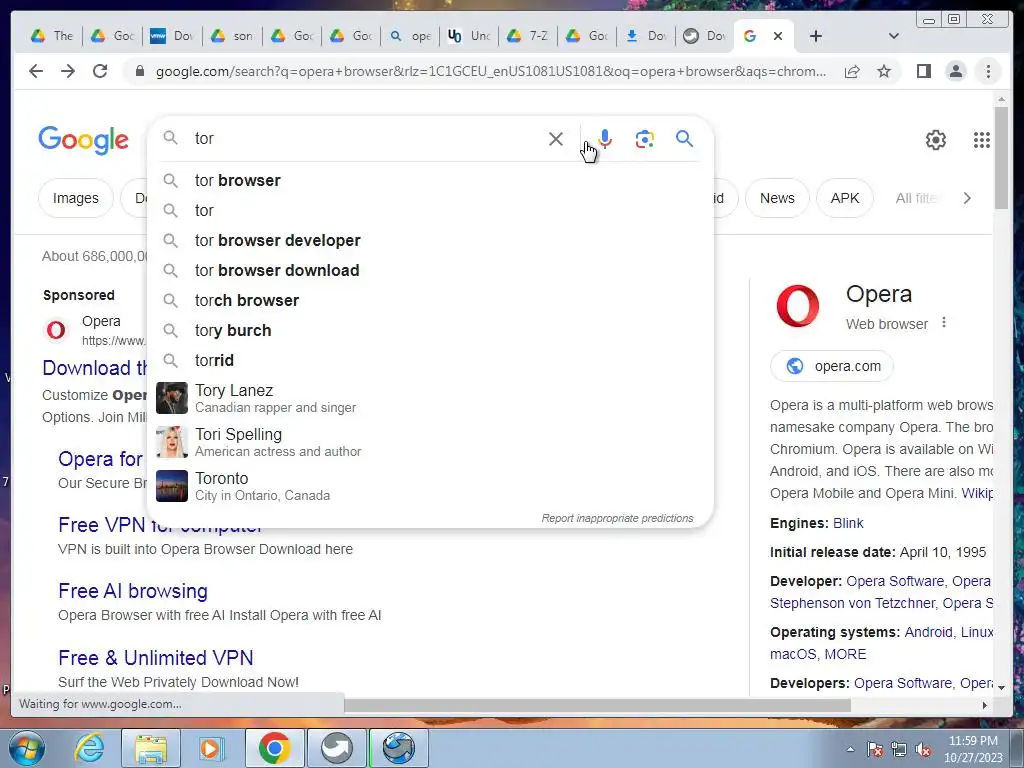Screen dimensions: 1024x768
Task: Open Chrome three-dot menu
Action: click(x=988, y=71)
